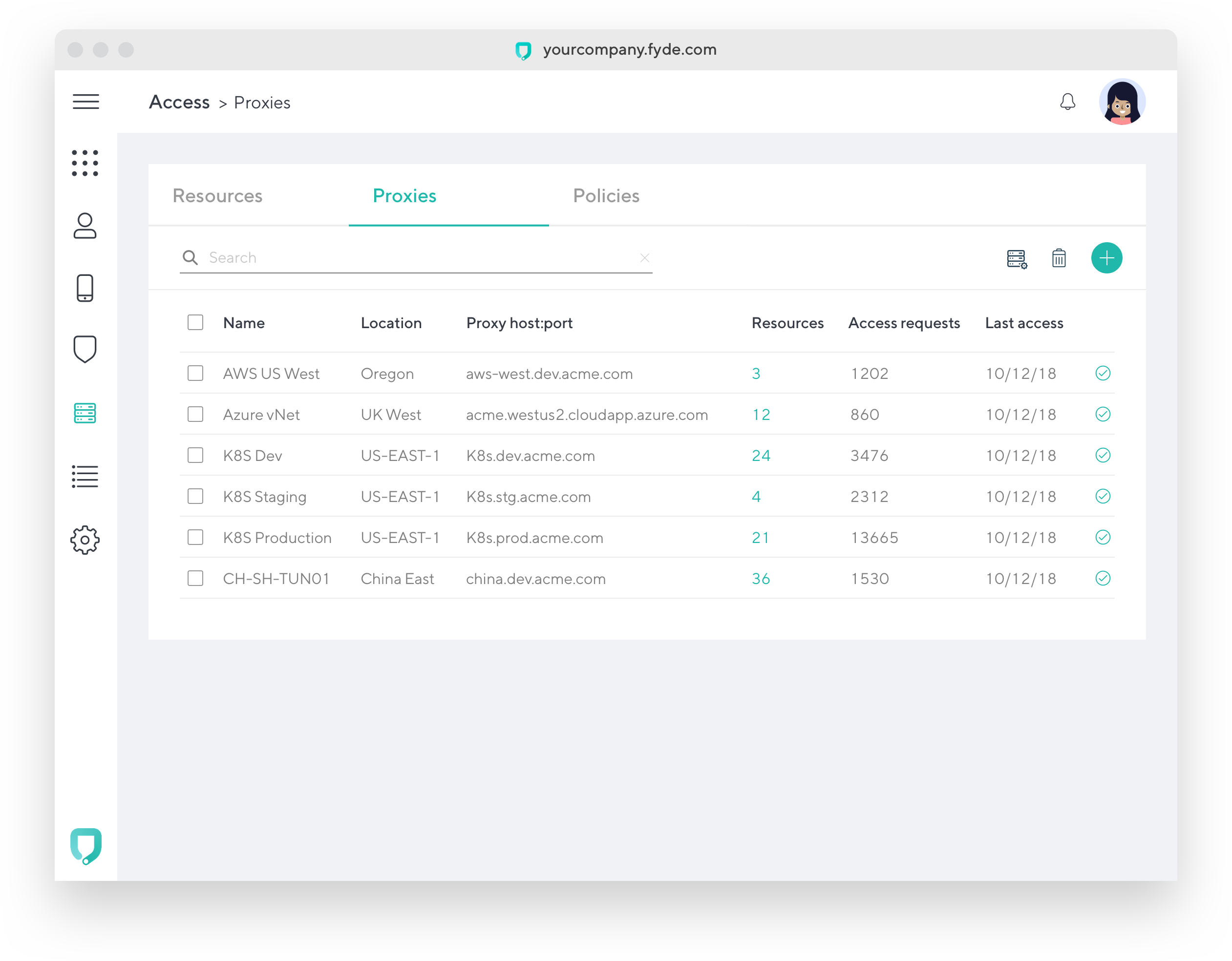Screen dimensions: 1232x961
Task: Open the Users sidebar icon
Action: click(x=85, y=226)
